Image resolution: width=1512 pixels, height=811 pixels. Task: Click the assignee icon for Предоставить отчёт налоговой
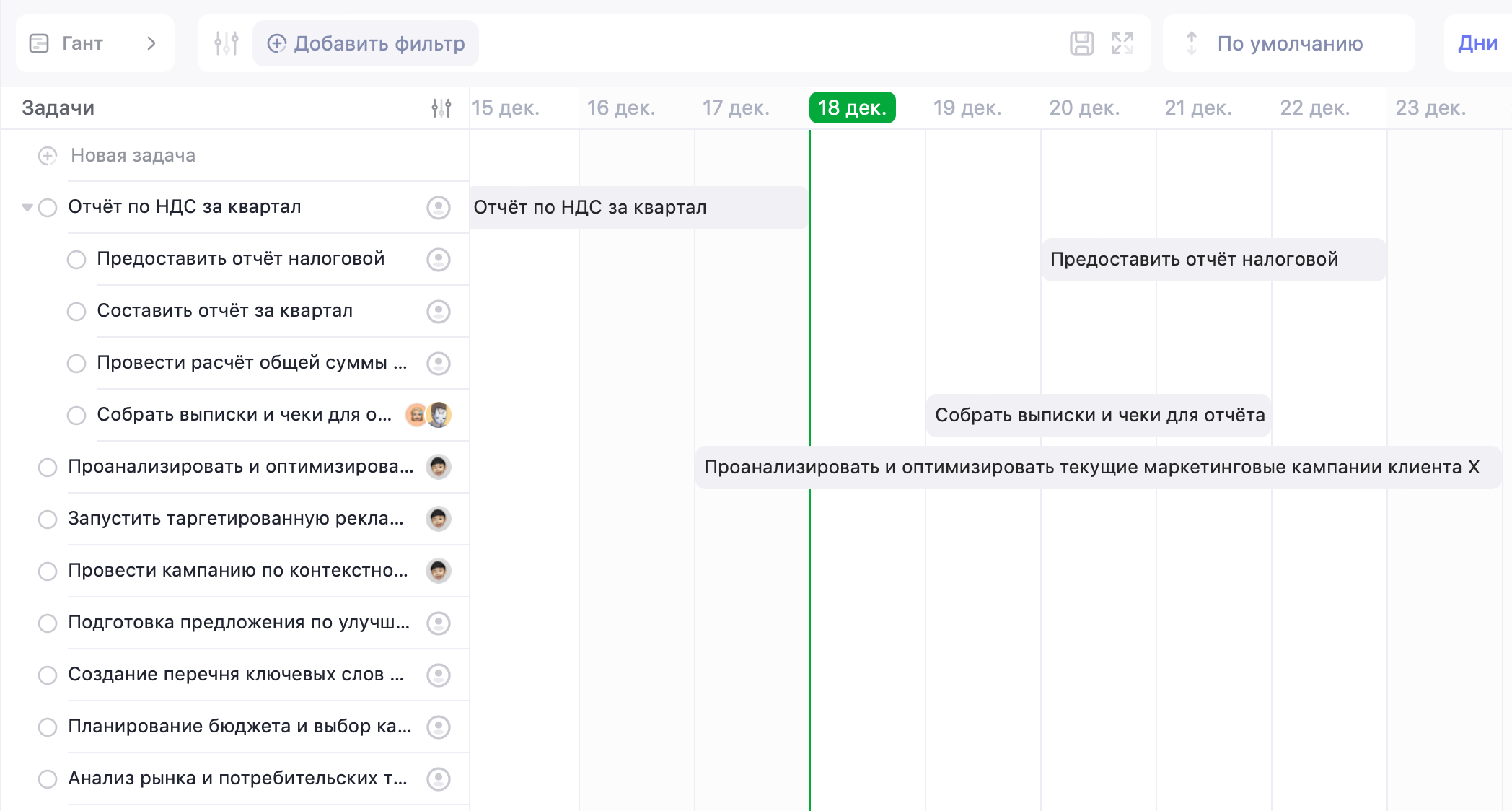point(439,259)
